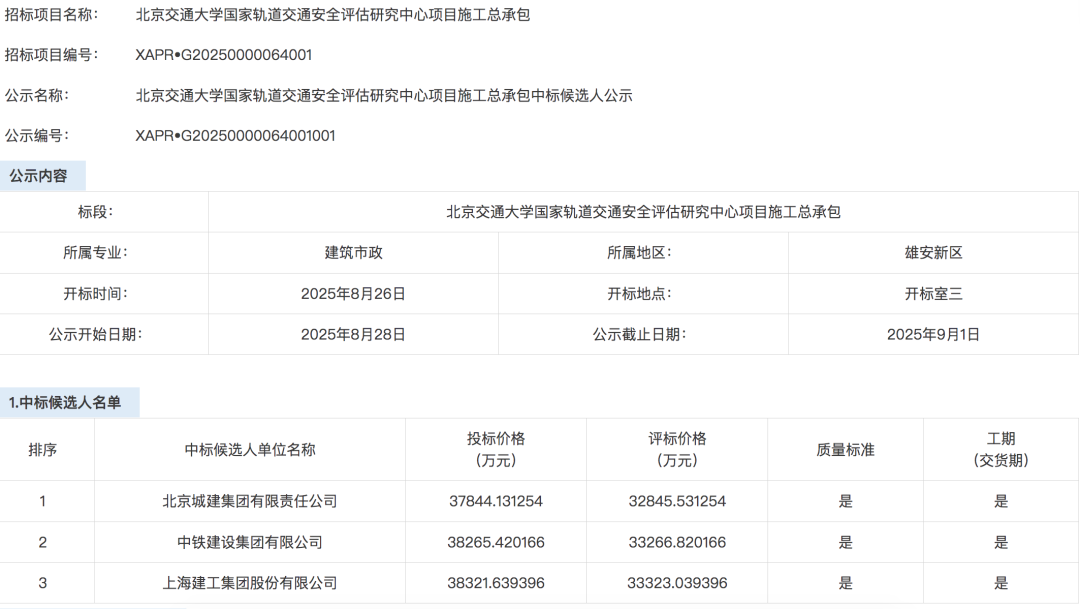Screen dimensions: 1080x609
Task: Click the 中标候选人单位名称 column header
Action: [248, 450]
